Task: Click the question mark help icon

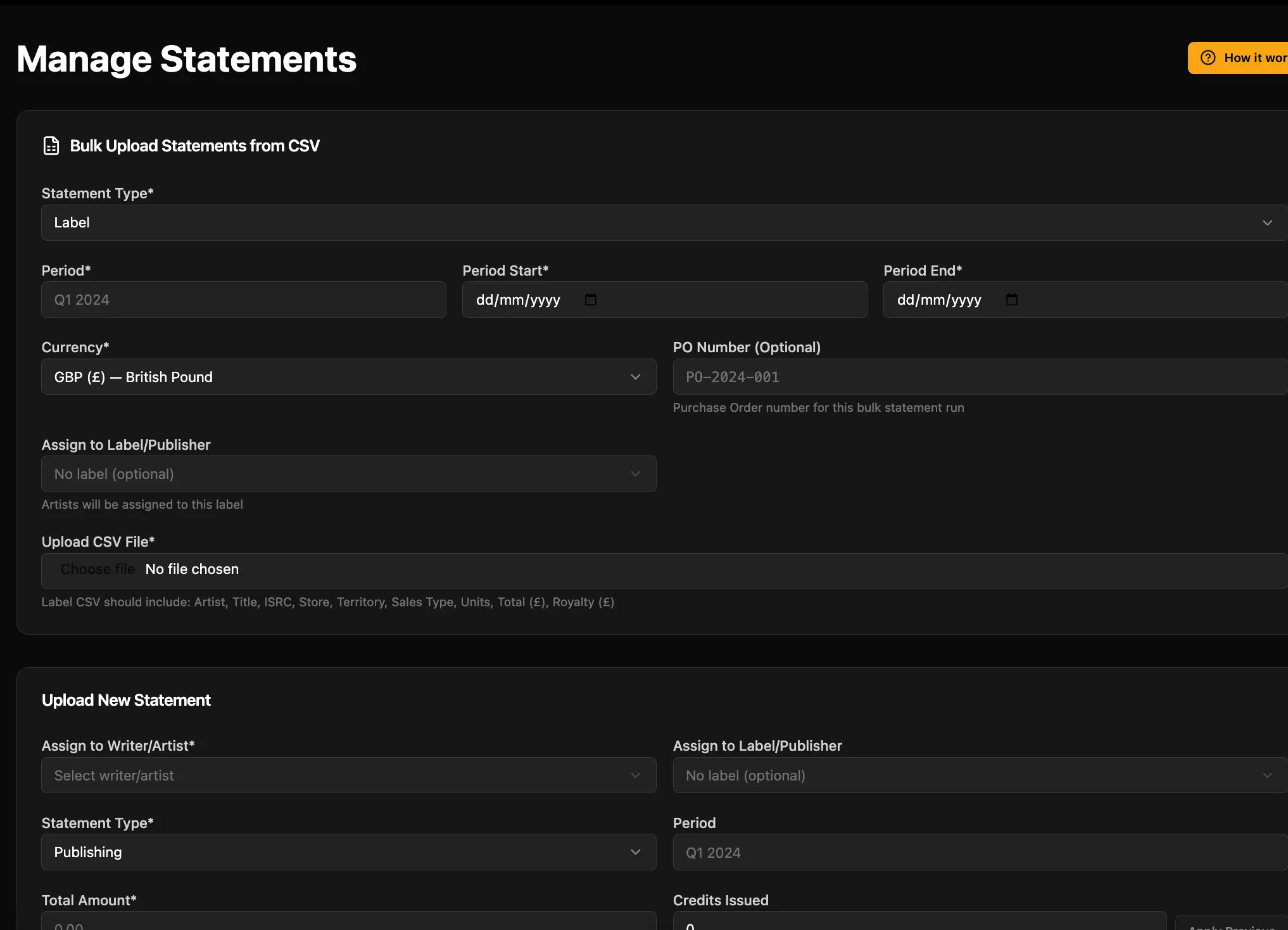Action: coord(1208,58)
